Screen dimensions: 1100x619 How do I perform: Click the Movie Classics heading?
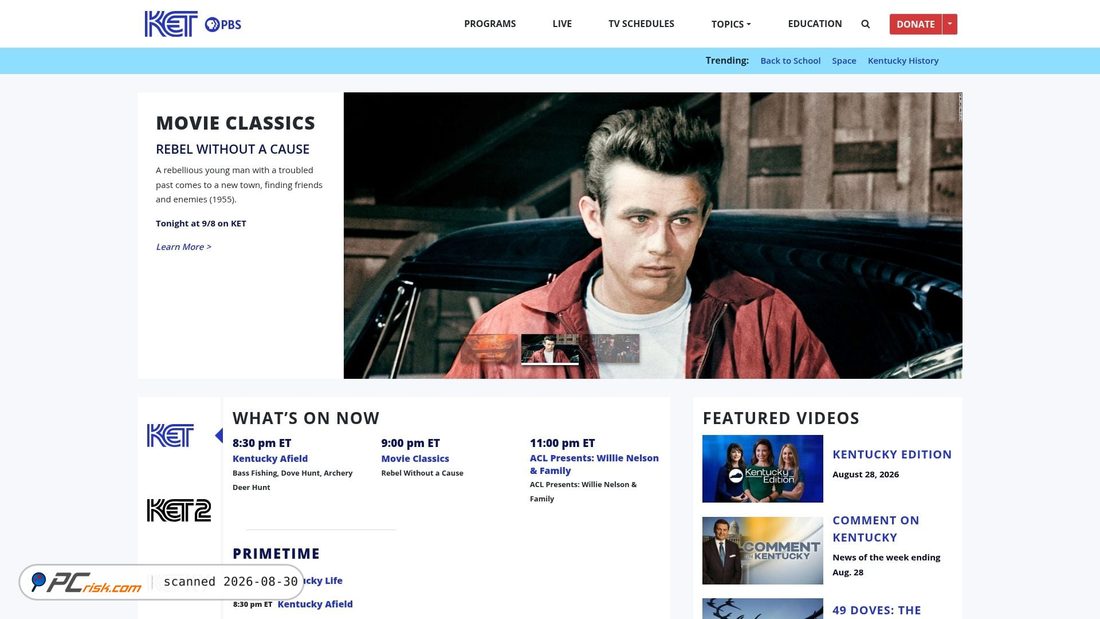(x=235, y=123)
